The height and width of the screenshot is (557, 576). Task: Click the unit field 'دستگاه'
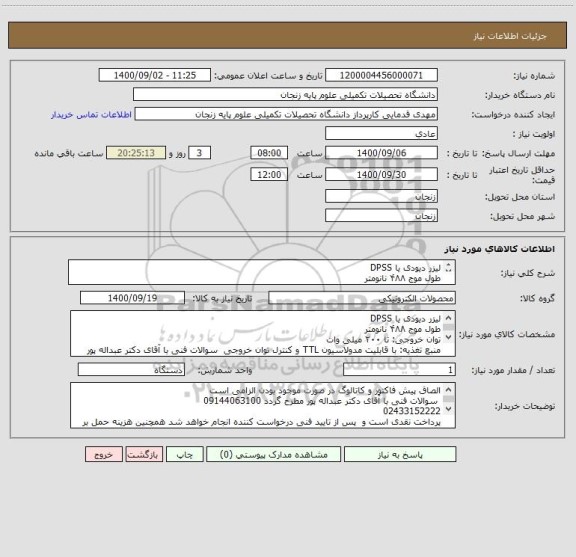(131, 370)
